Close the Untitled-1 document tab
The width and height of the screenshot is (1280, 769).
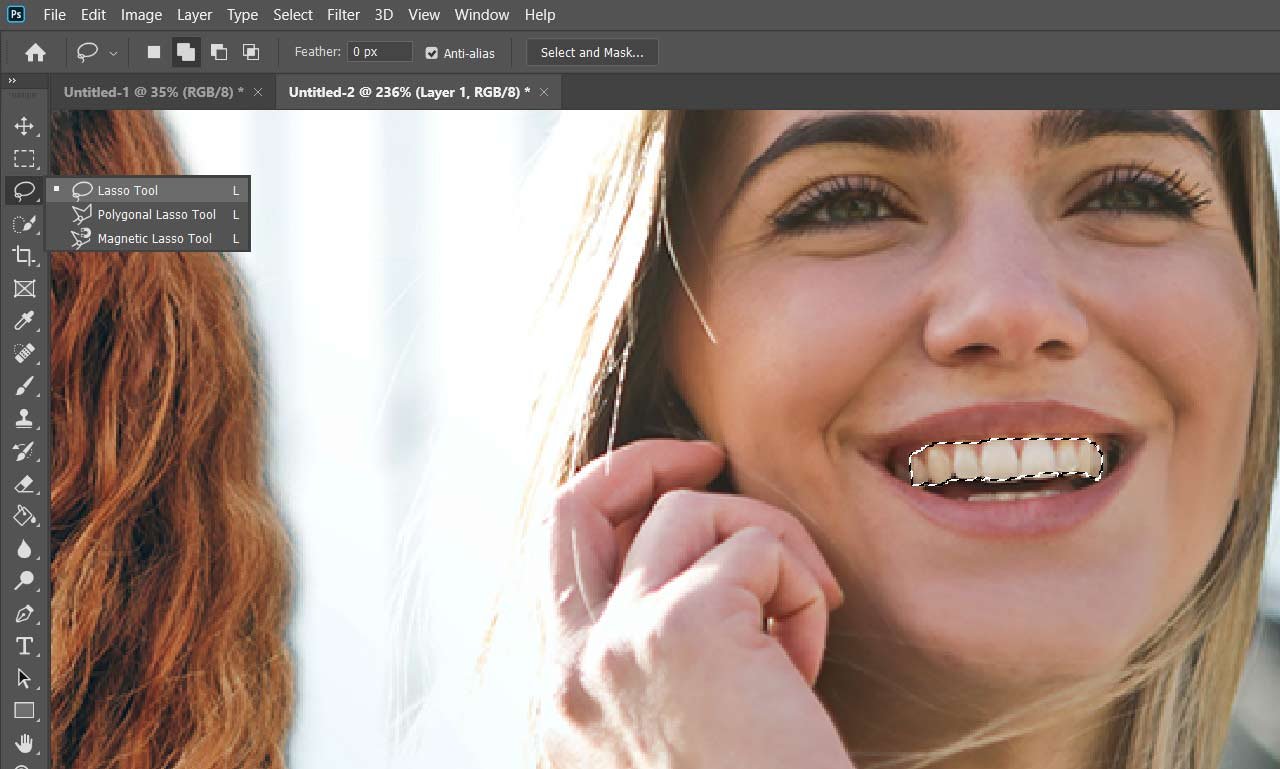(258, 92)
